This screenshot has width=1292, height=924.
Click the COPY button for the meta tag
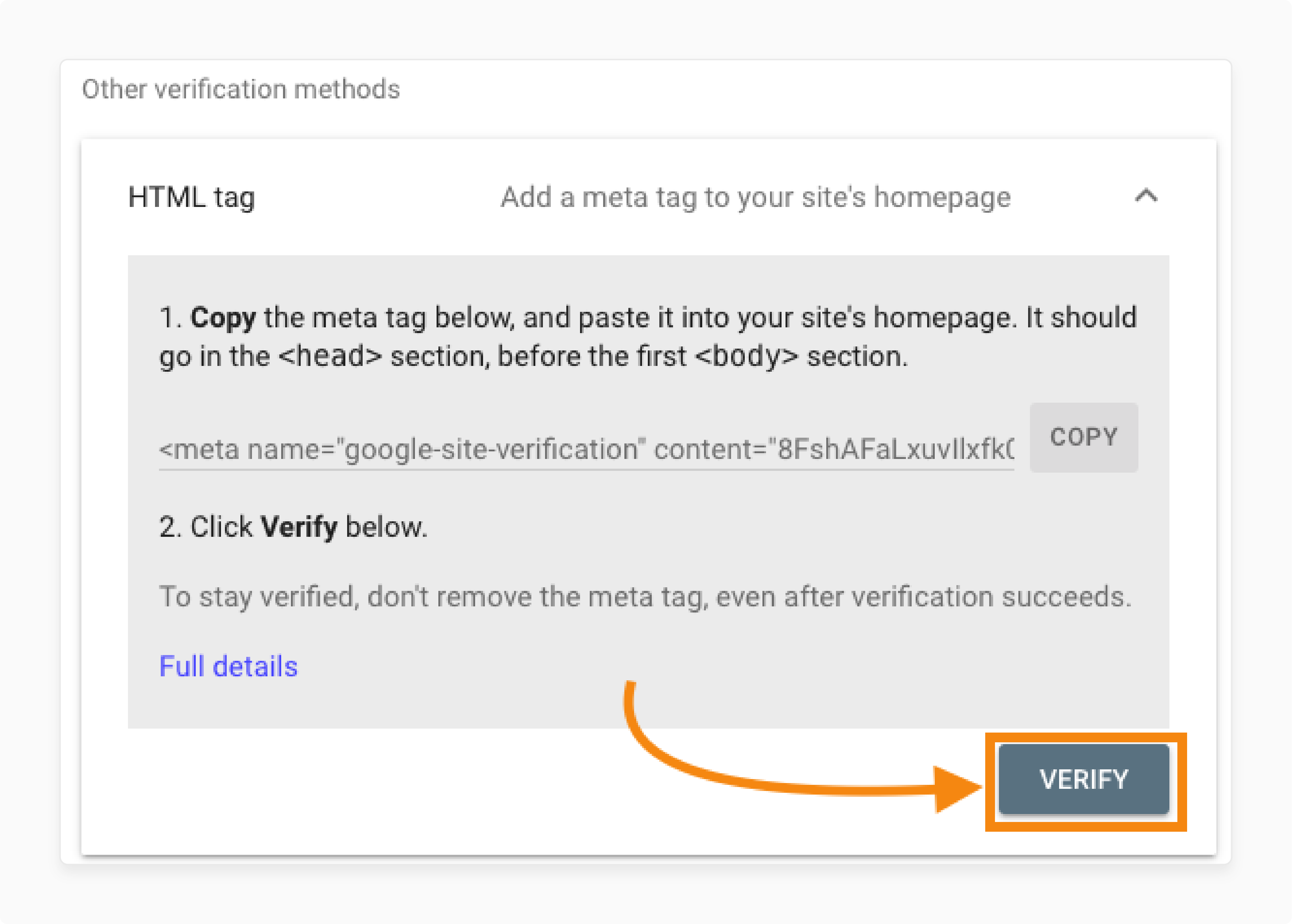1083,437
